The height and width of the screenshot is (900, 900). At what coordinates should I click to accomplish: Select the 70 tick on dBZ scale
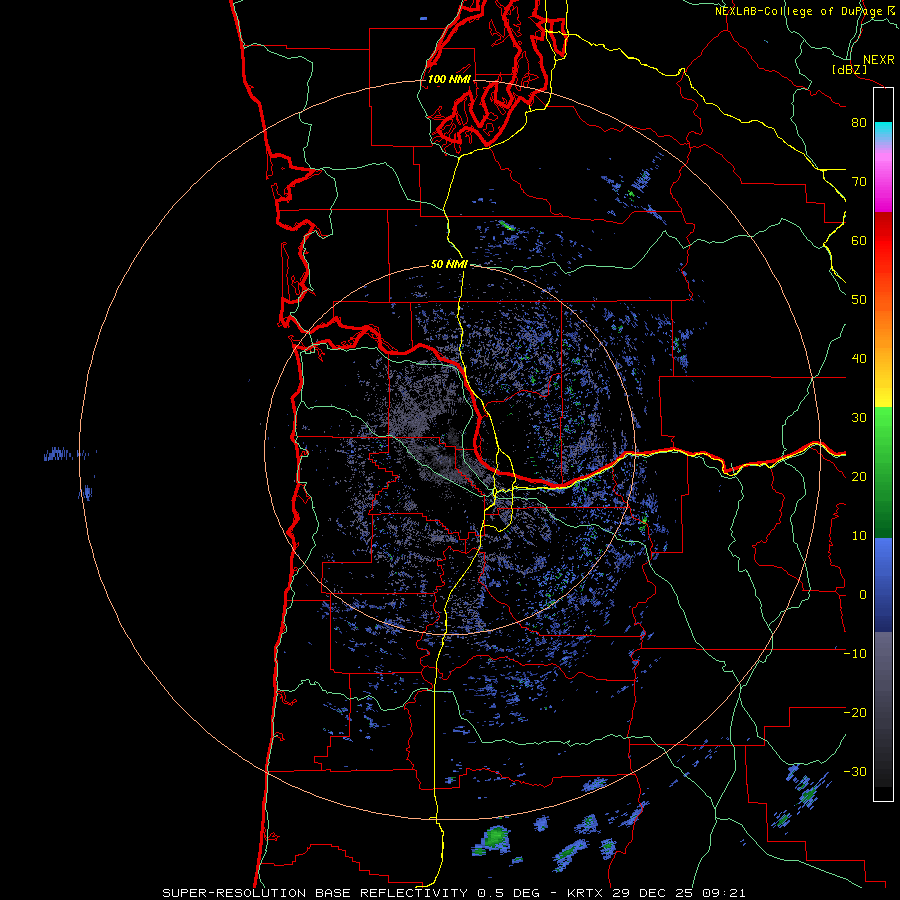click(x=859, y=182)
